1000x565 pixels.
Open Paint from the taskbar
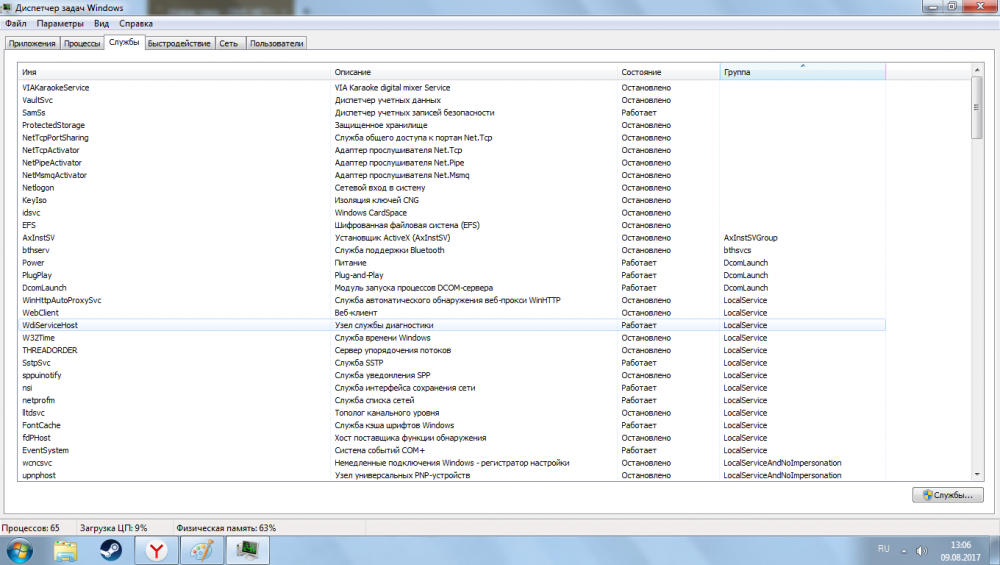201,550
